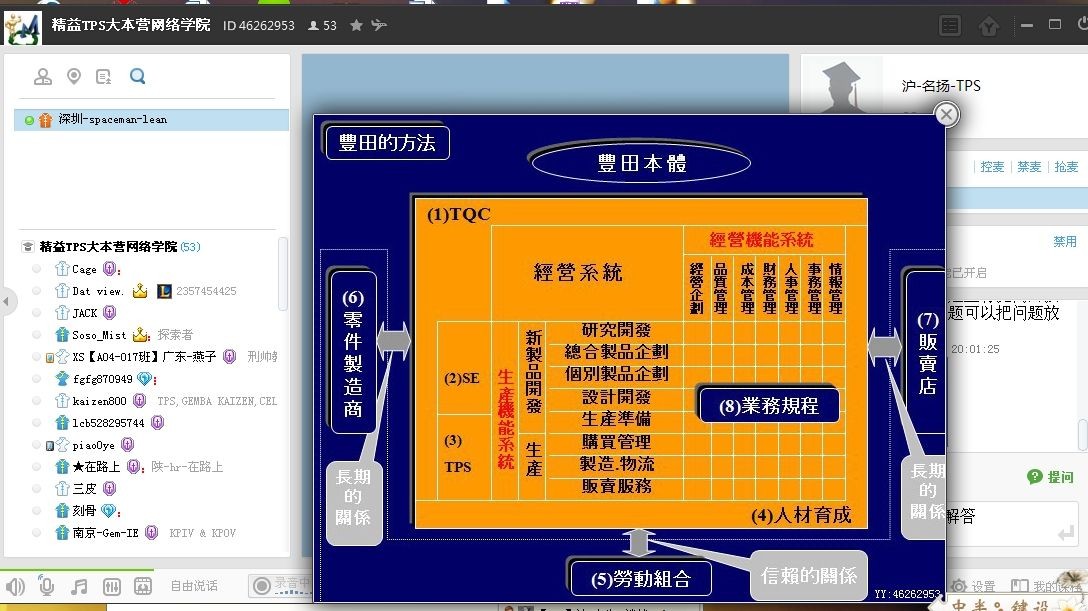Screen dimensions: 1088x611
Task: Open the 自由说话 speaking mode selector
Action: click(x=194, y=586)
